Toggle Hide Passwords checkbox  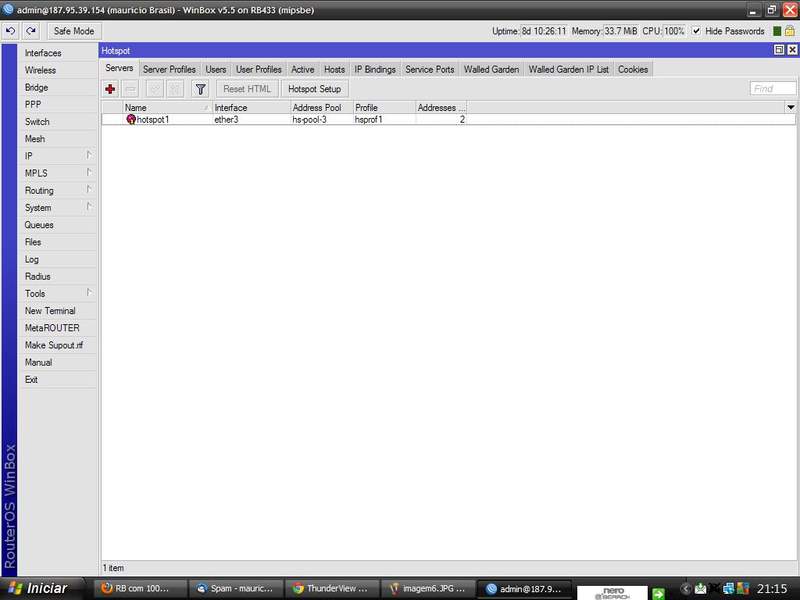click(x=696, y=31)
